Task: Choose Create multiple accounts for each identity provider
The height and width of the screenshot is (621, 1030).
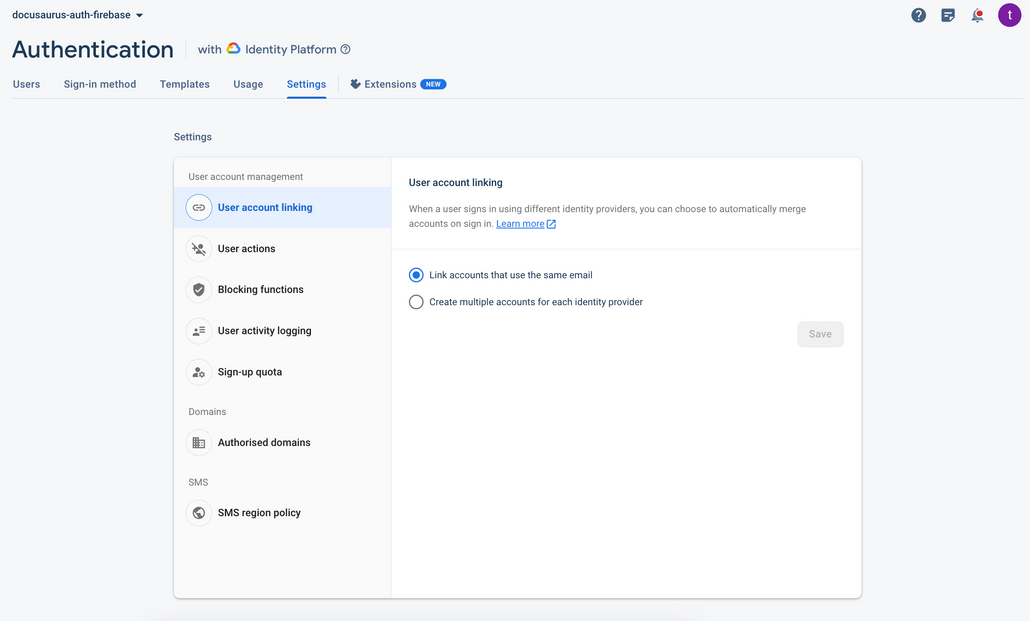Action: 416,300
